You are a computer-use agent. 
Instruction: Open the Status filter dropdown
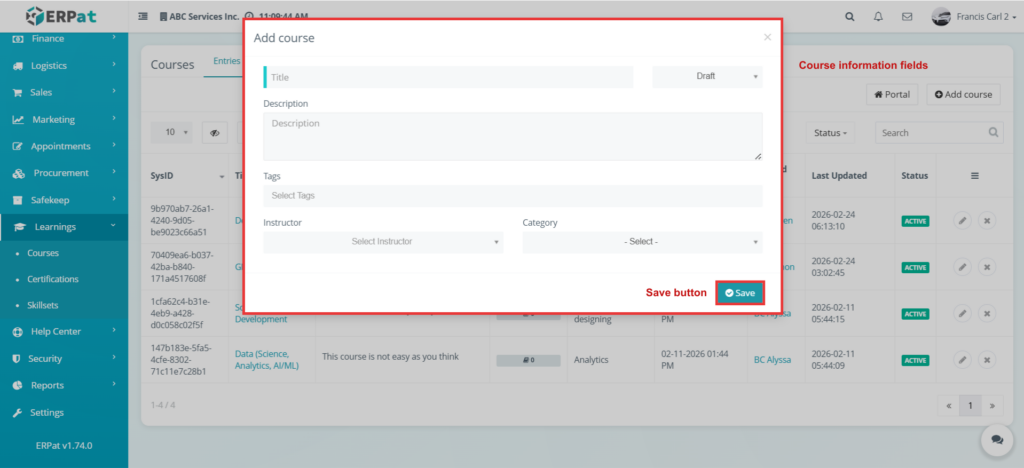pos(830,133)
